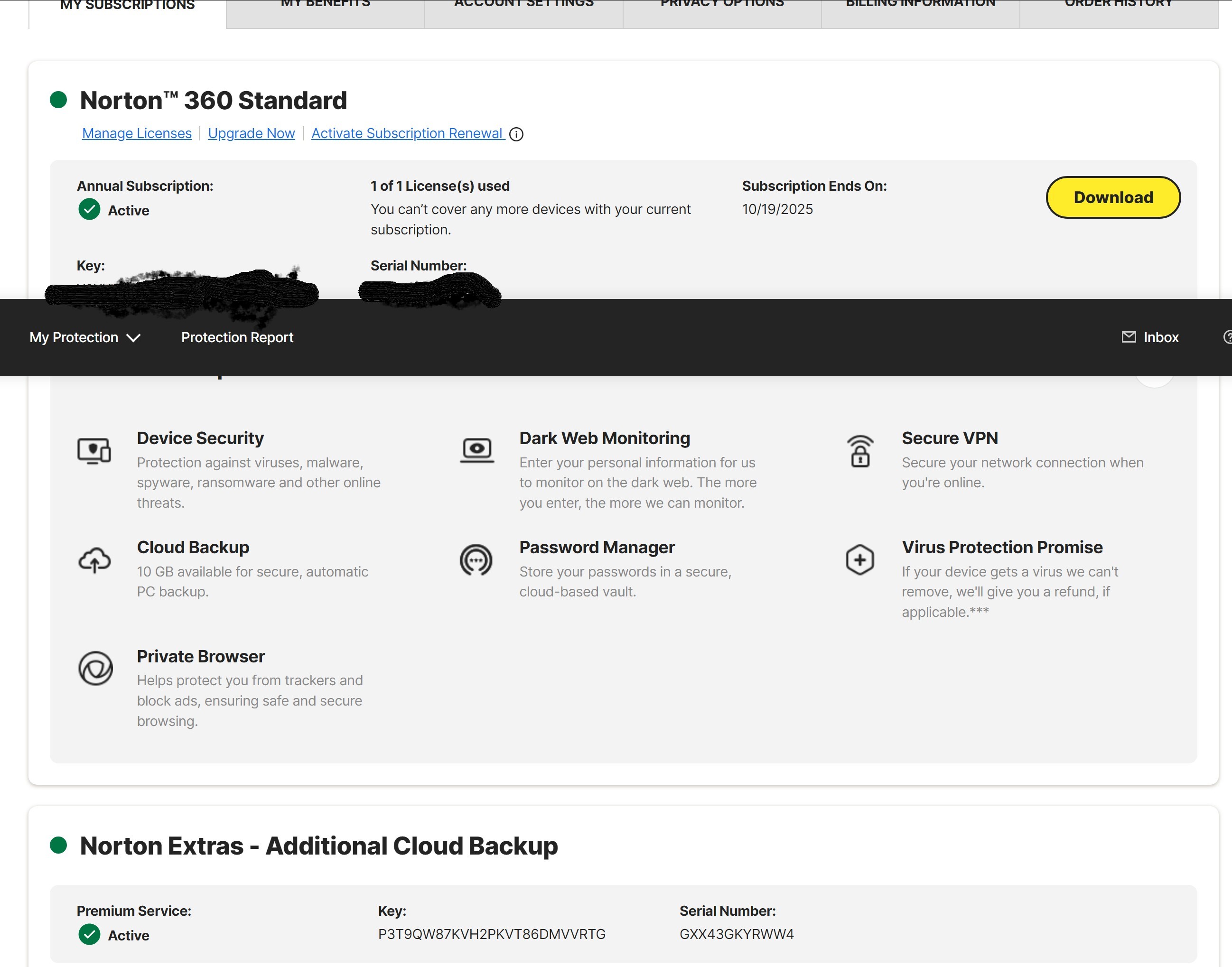Viewport: 1232px width, 967px height.
Task: Click the Virus Protection Promise shield icon
Action: (x=860, y=560)
